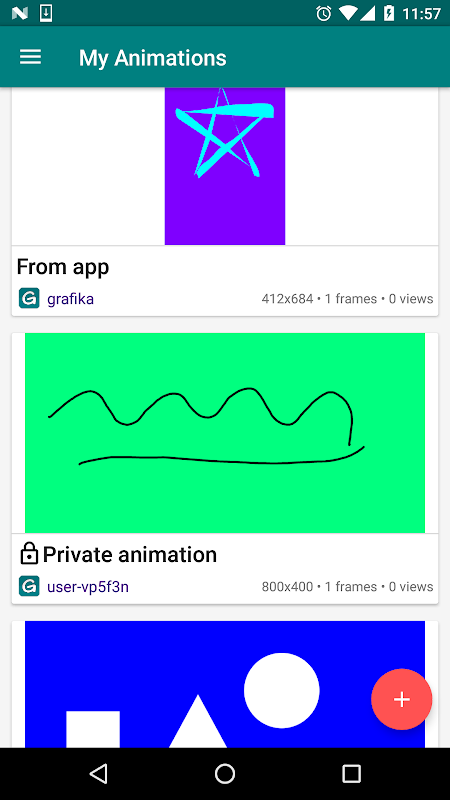Screen dimensions: 450x800
Task: Click the battery charging status icon
Action: (389, 13)
